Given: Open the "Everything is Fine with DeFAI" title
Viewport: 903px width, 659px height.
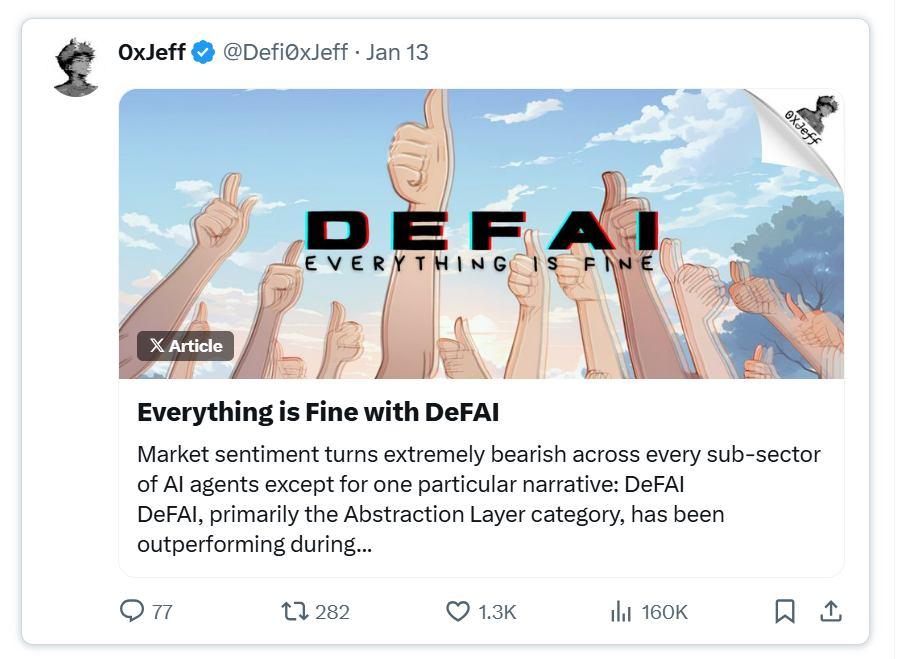Looking at the screenshot, I should [317, 412].
